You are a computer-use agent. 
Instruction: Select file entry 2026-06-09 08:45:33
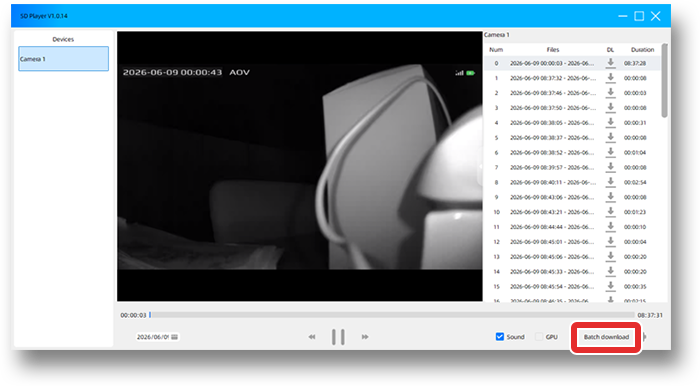coord(552,271)
